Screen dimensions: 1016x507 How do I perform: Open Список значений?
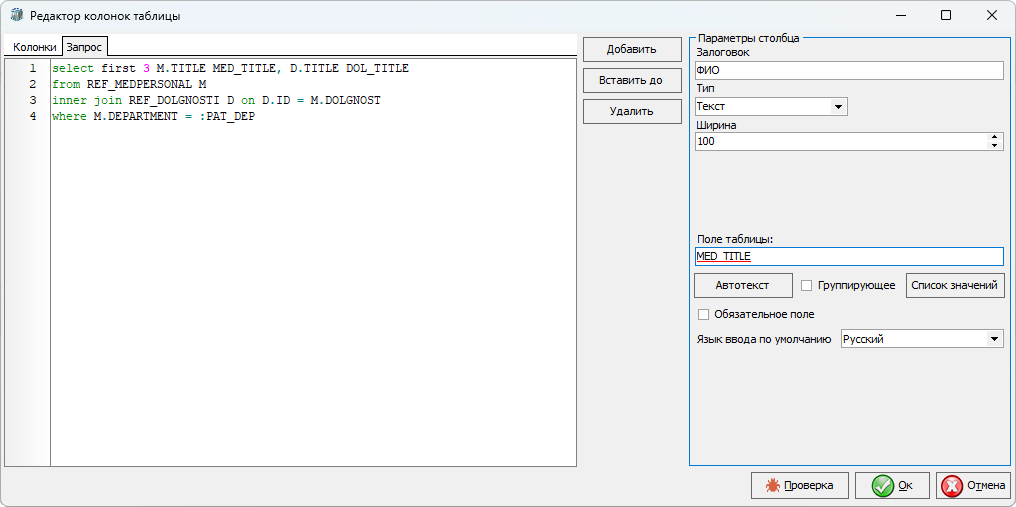(954, 285)
